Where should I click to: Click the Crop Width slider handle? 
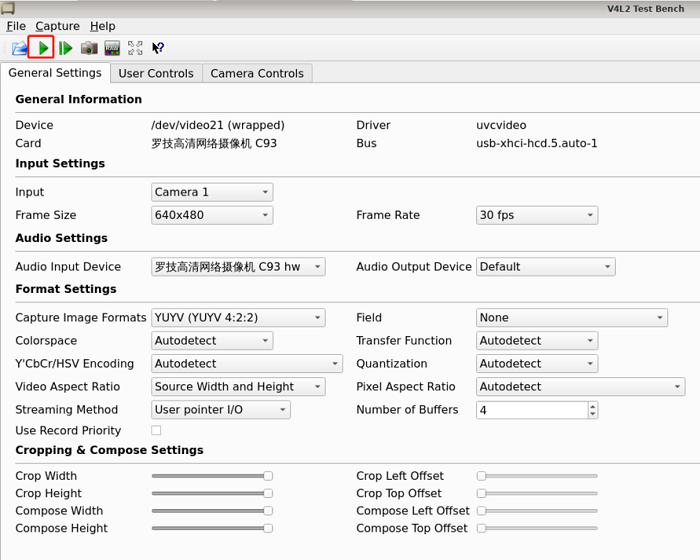[268, 477]
